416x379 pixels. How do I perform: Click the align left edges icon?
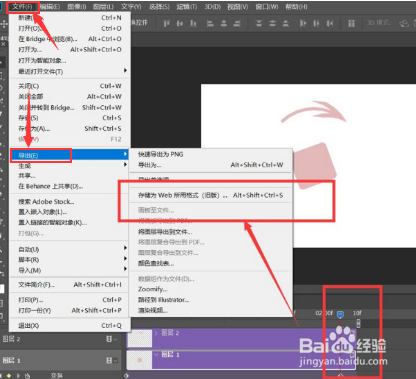(210, 23)
